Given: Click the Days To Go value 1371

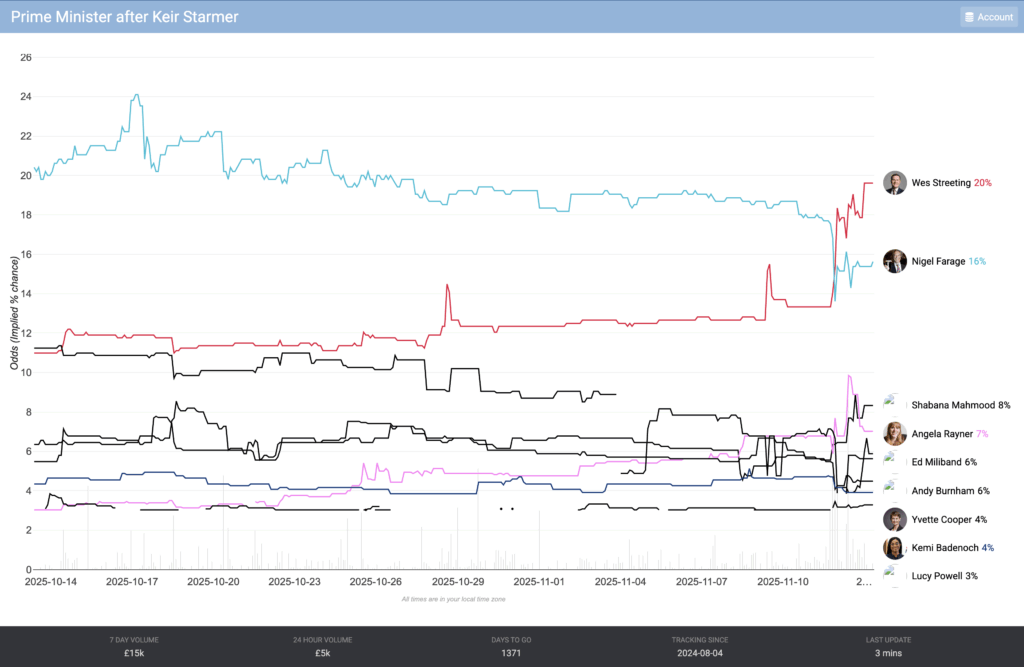Looking at the screenshot, I should point(511,653).
